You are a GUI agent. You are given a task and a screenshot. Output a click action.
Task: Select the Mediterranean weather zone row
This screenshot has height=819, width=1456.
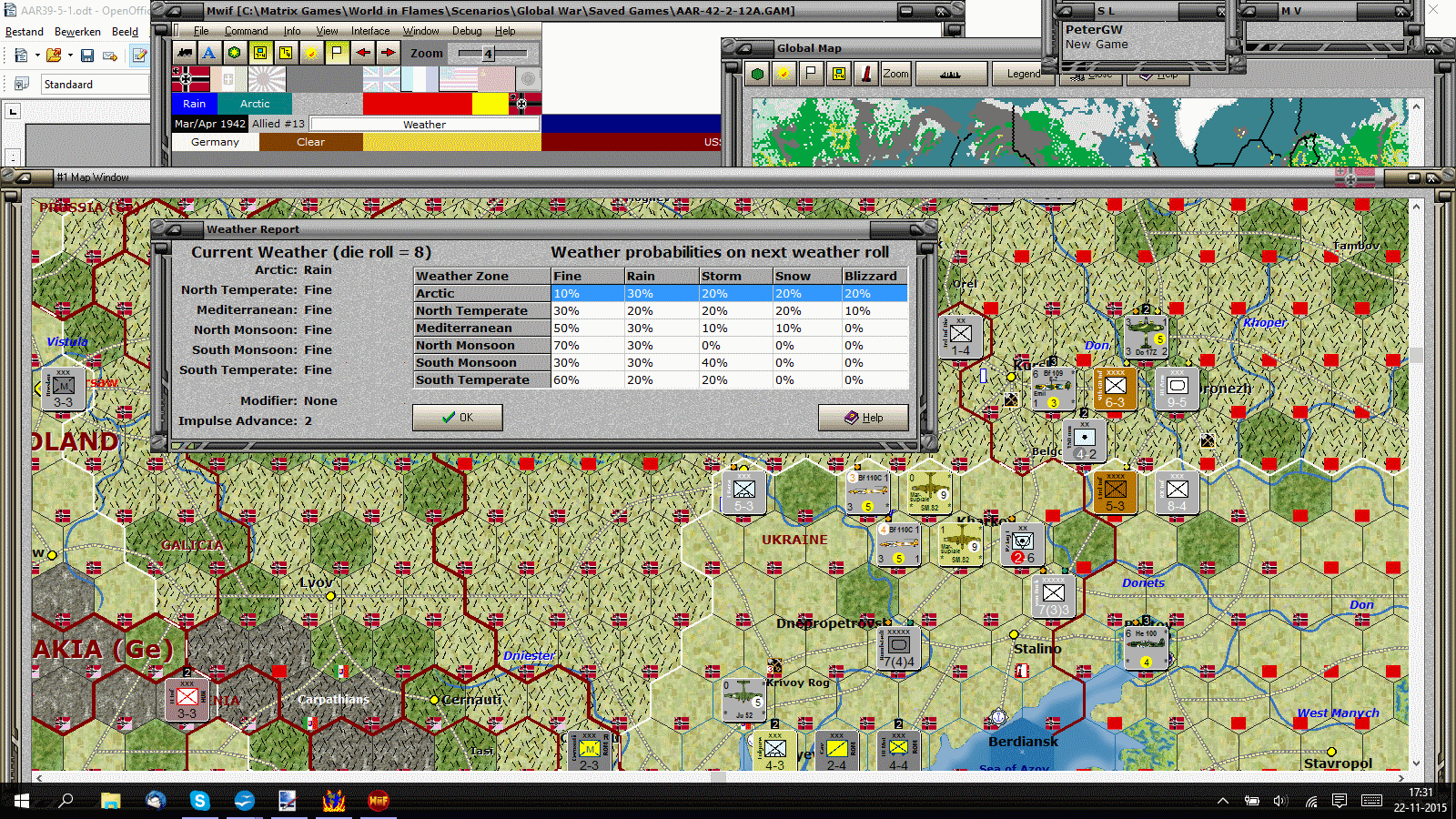(661, 328)
